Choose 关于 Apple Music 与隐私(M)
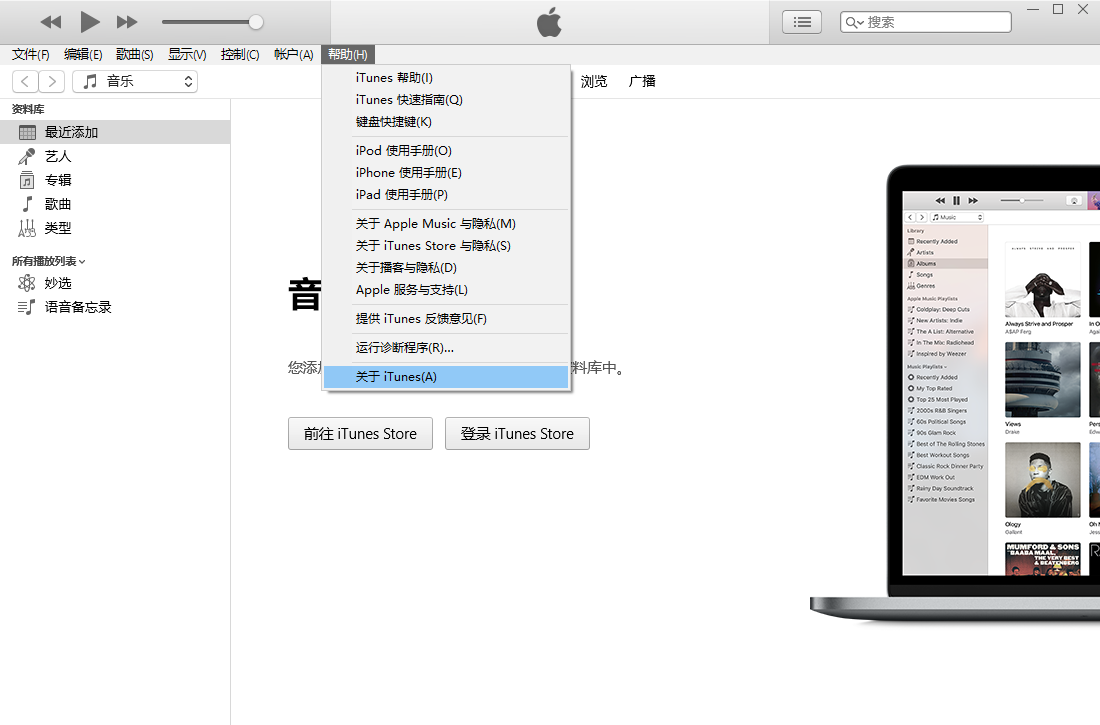This screenshot has height=725, width=1100. [446, 223]
